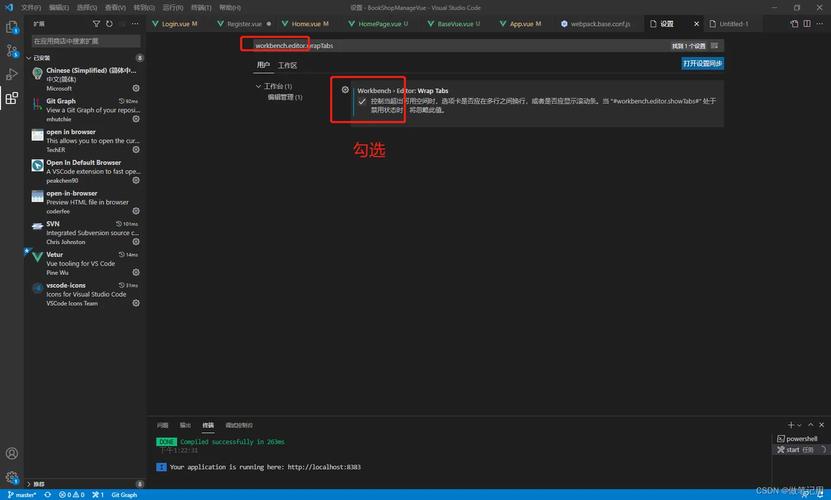831x500 pixels.
Task: Refresh the extensions list
Action: tap(109, 24)
